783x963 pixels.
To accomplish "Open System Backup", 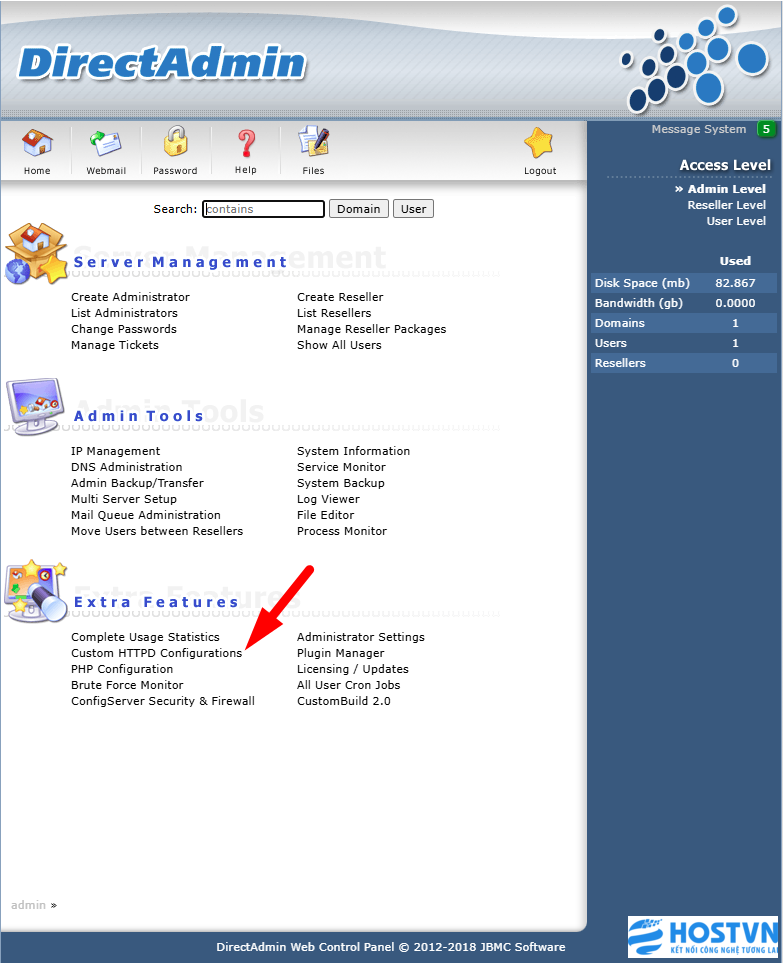I will [341, 483].
